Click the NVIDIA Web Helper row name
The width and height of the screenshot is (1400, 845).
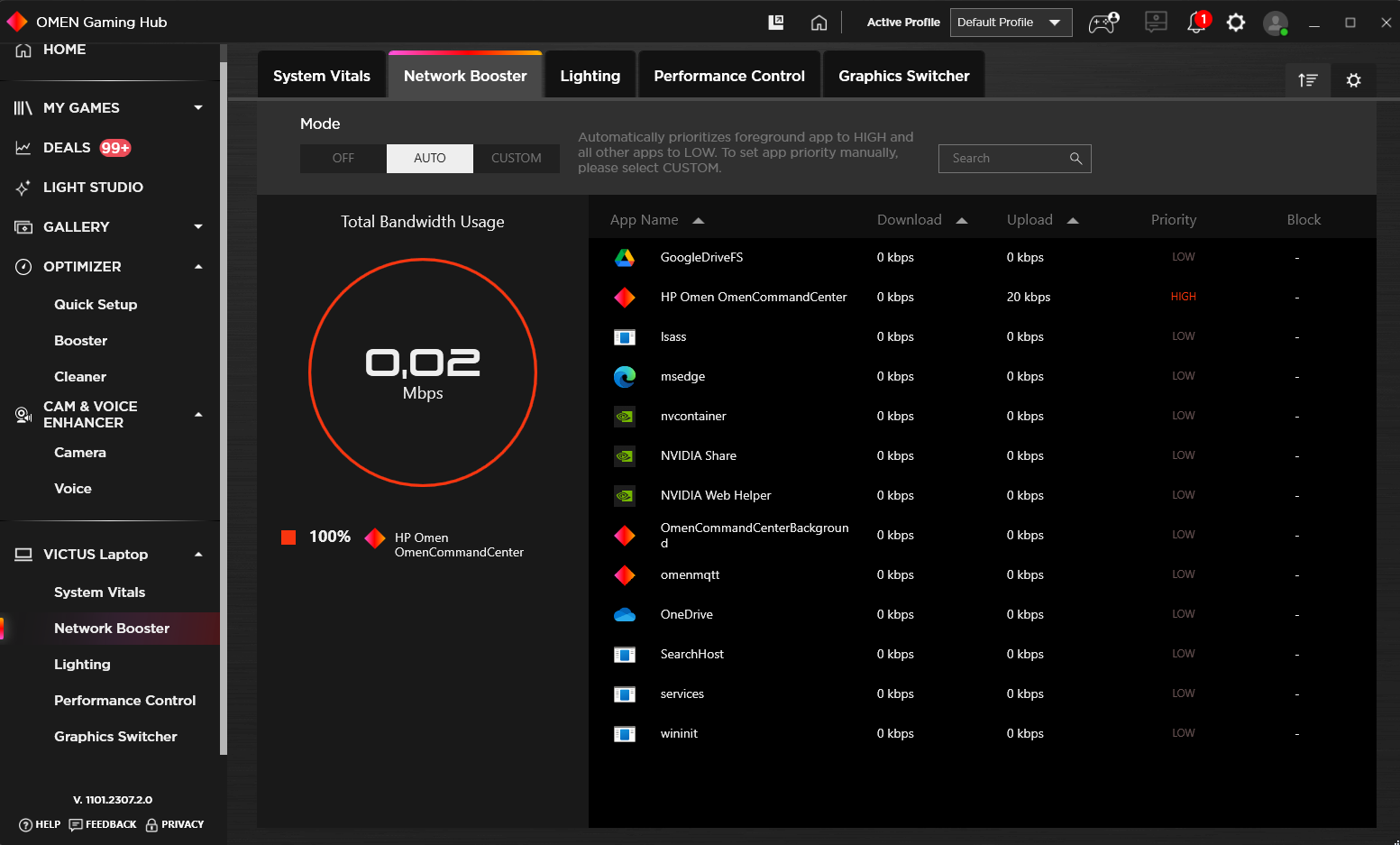pyautogui.click(x=716, y=496)
